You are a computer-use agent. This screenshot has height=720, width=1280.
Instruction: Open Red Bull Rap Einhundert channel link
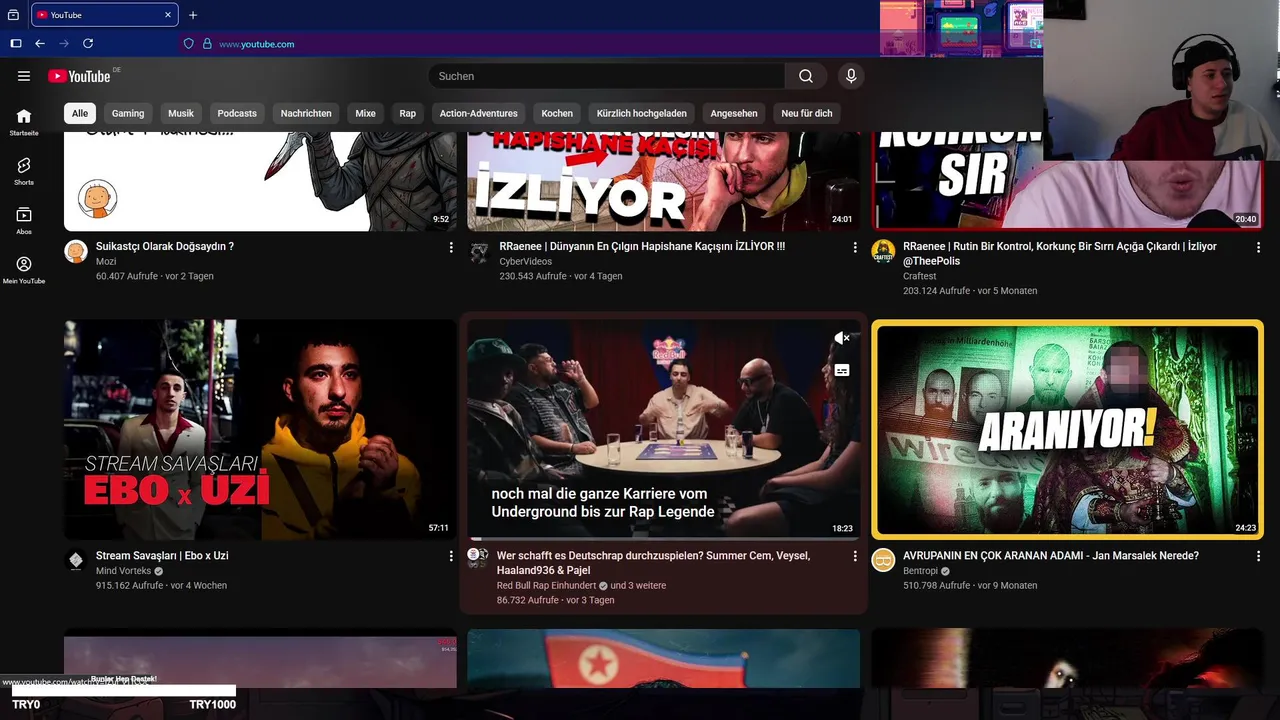pyautogui.click(x=546, y=585)
